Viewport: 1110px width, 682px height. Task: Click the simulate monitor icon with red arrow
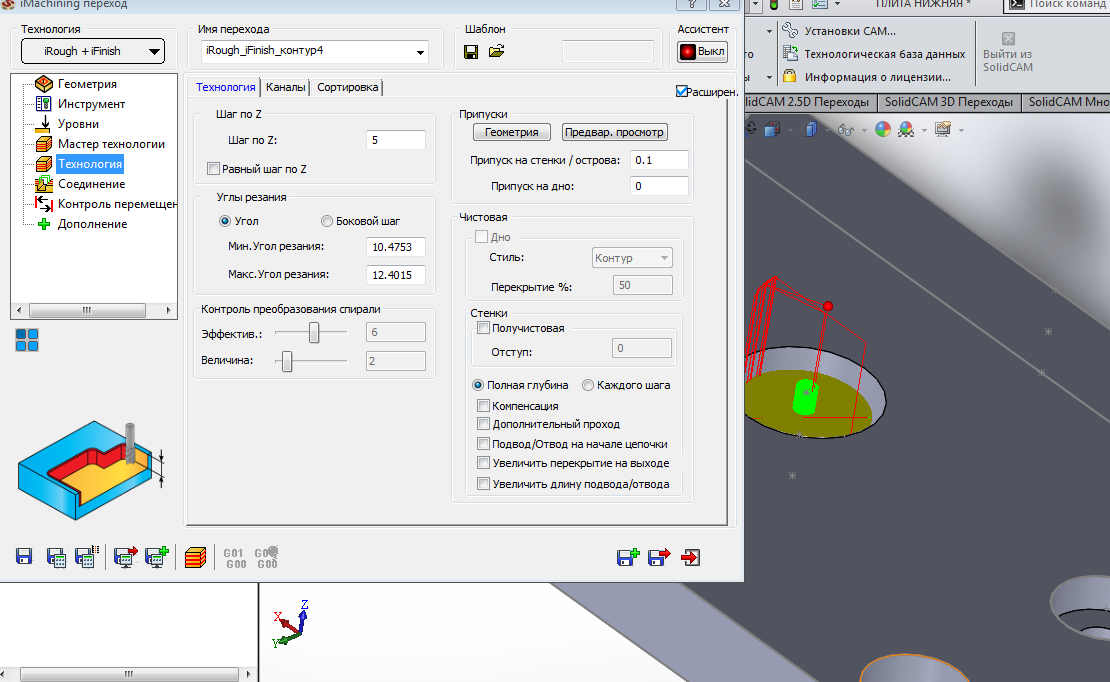tap(125, 557)
